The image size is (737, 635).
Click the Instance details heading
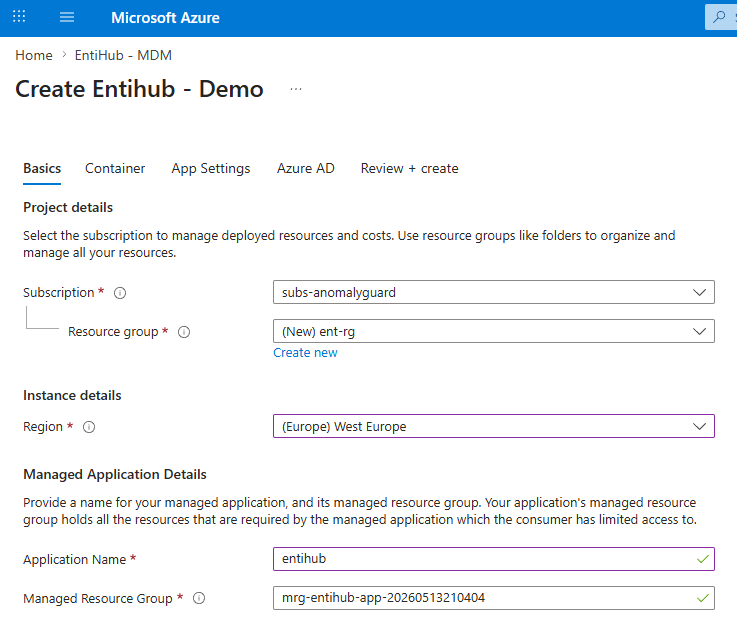(x=72, y=395)
